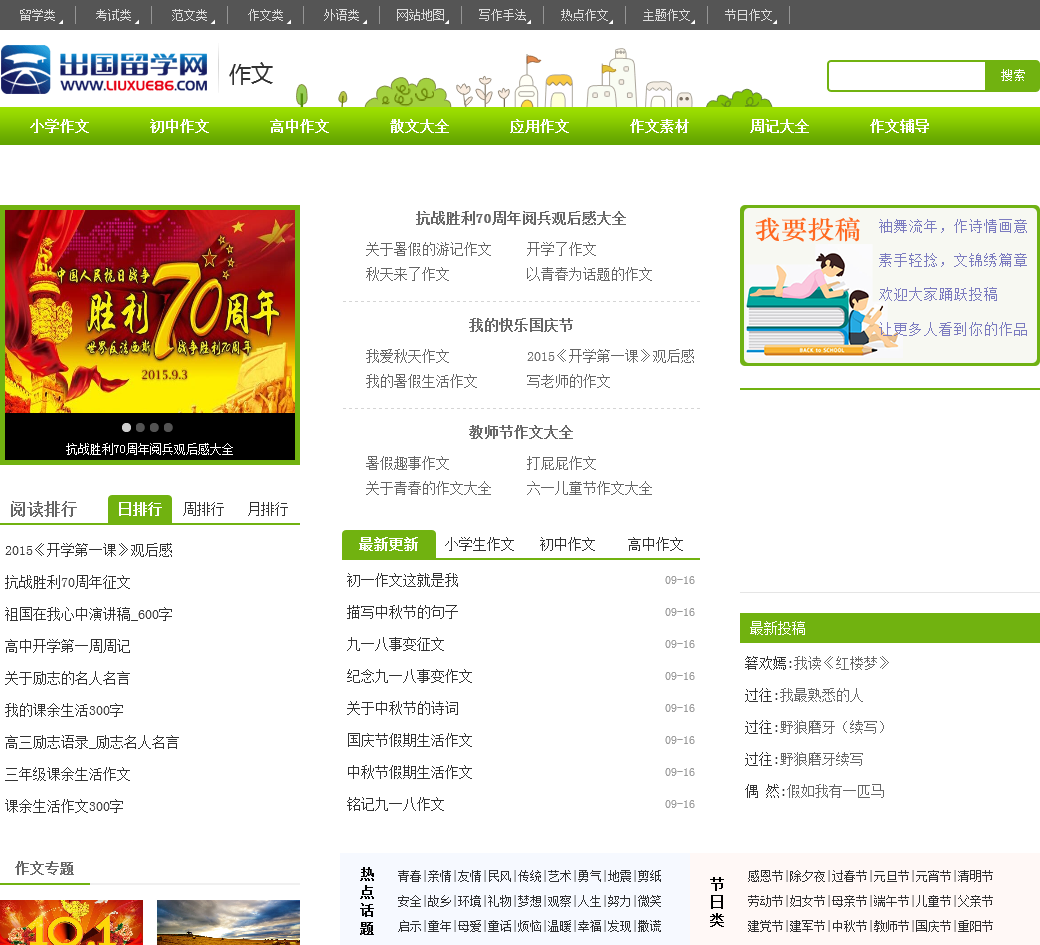Open festival tag 端午节
Image resolution: width=1040 pixels, height=945 pixels.
(891, 901)
